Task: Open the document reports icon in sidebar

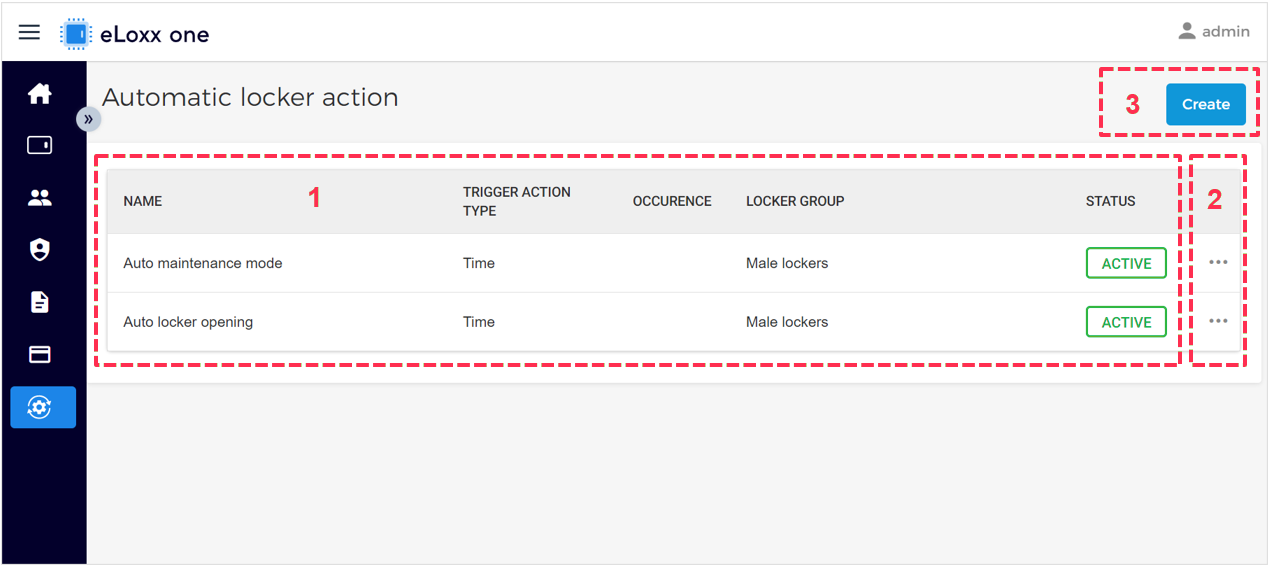Action: pos(40,302)
